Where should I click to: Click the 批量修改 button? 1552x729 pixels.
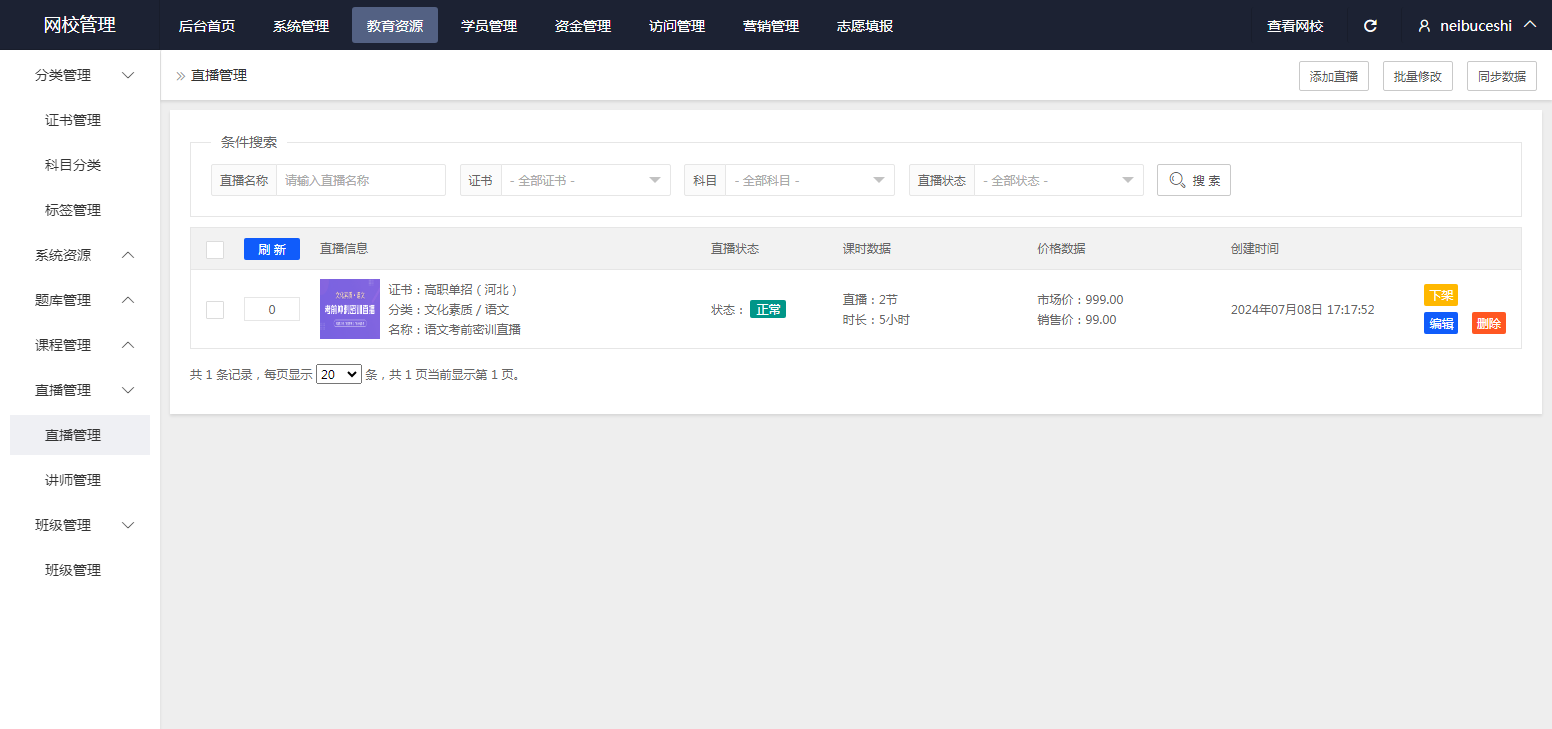pyautogui.click(x=1418, y=76)
